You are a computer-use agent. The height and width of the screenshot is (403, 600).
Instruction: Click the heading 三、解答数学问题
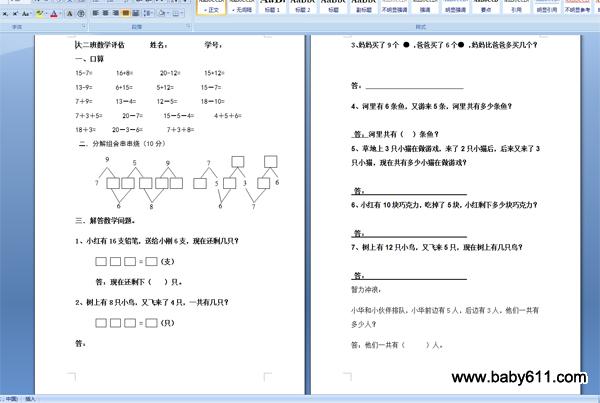coord(105,220)
